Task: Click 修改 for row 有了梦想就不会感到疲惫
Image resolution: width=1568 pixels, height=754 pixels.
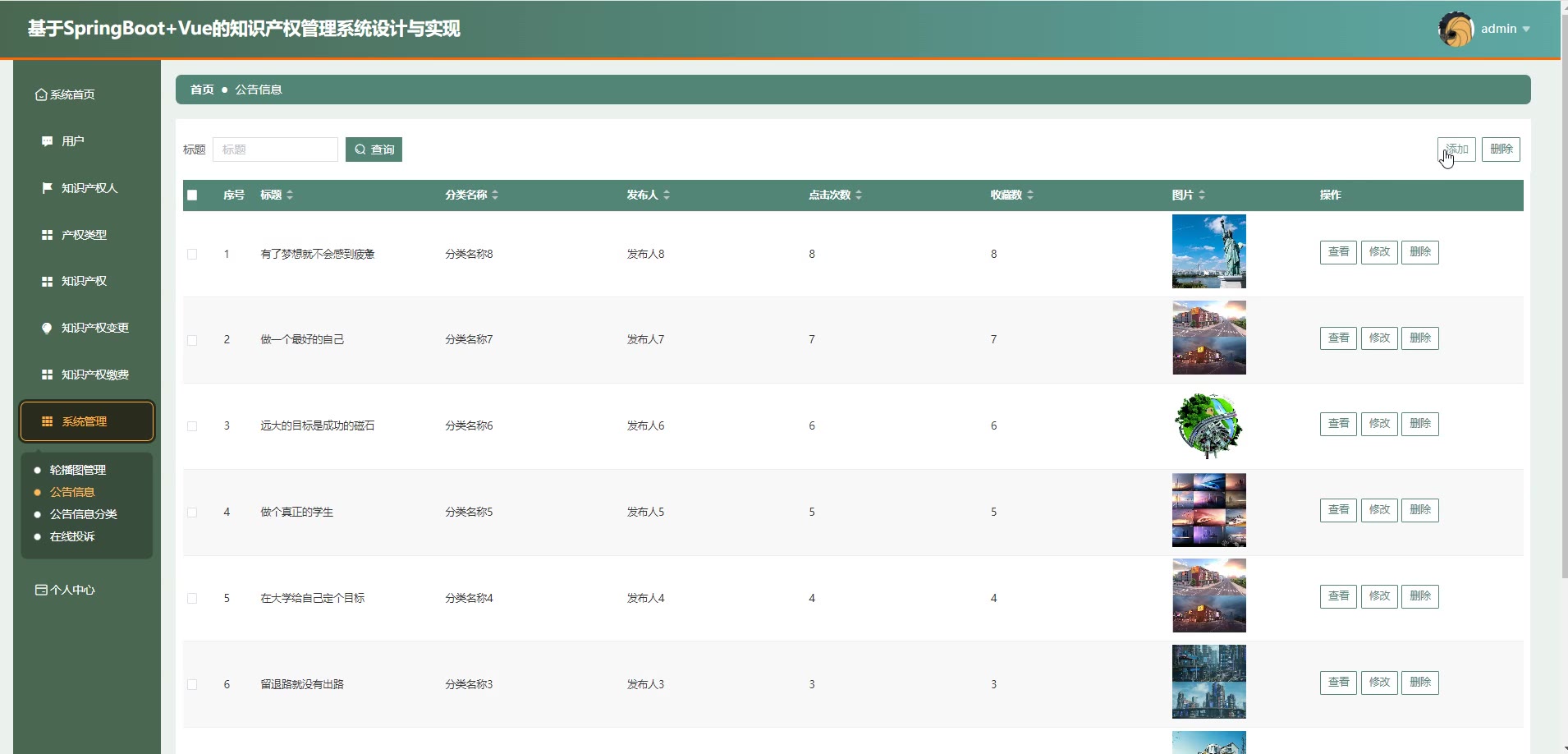Action: point(1379,252)
